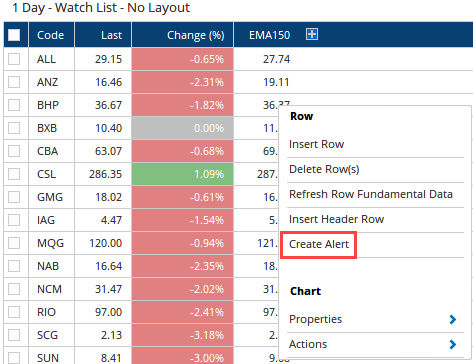Toggle the select-all checkbox in header

tap(14, 35)
